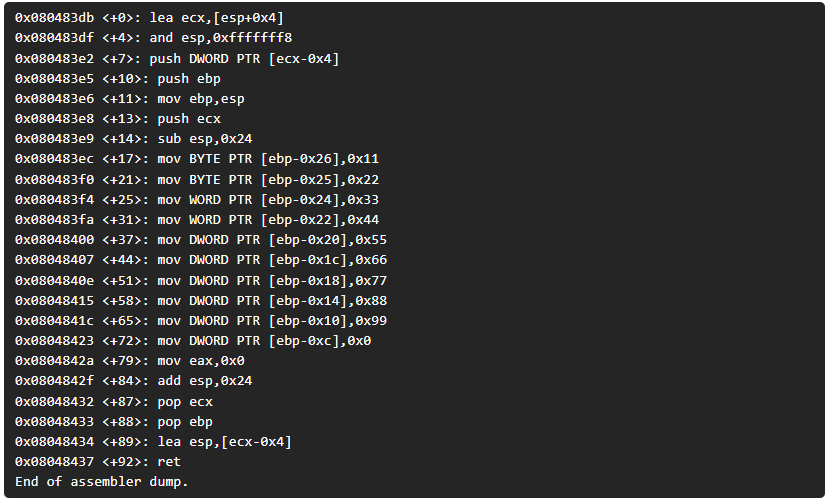Click the lea ecx,[esp+0x4] instruction line

click(149, 18)
